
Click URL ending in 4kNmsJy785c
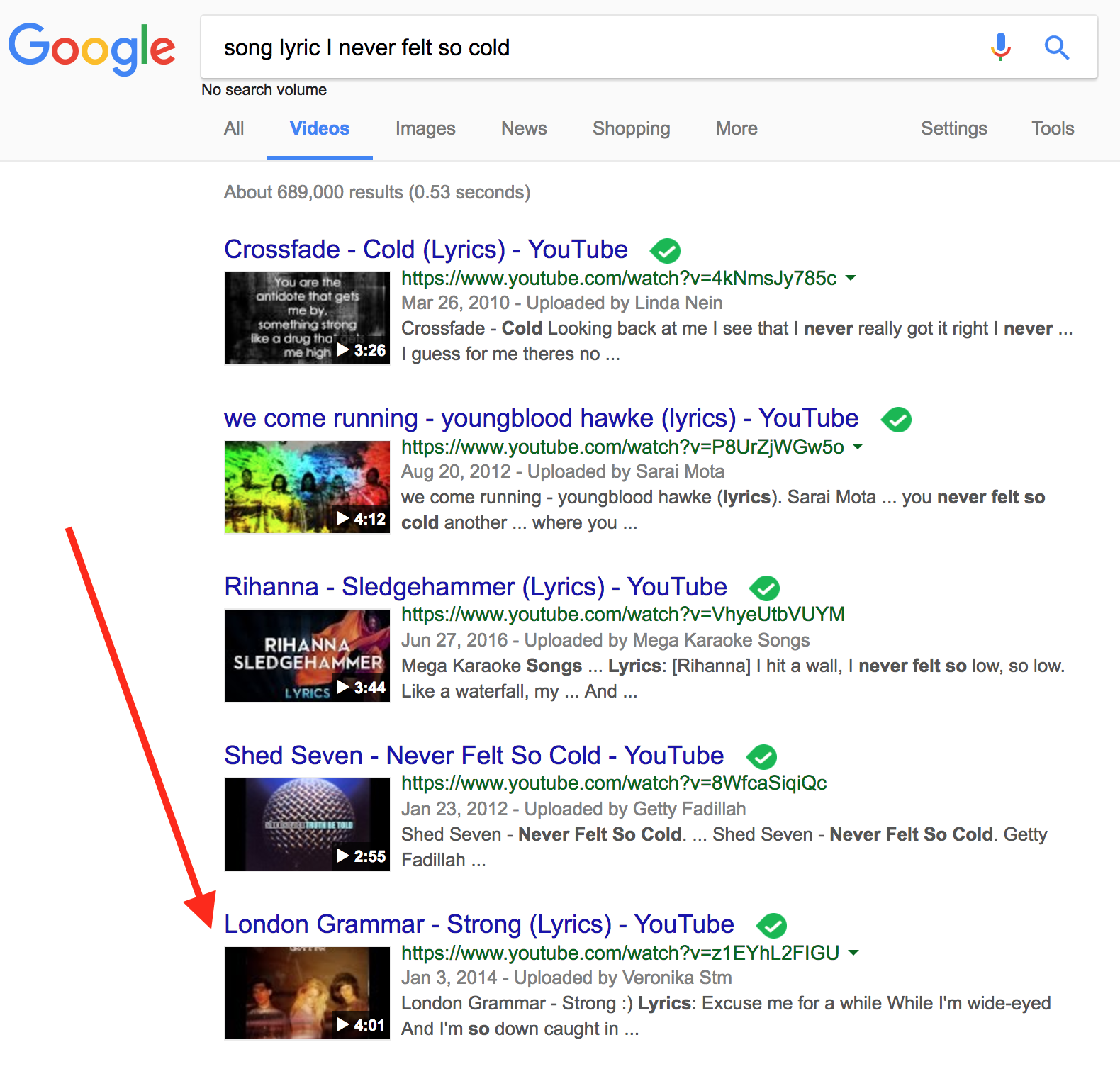(x=619, y=278)
